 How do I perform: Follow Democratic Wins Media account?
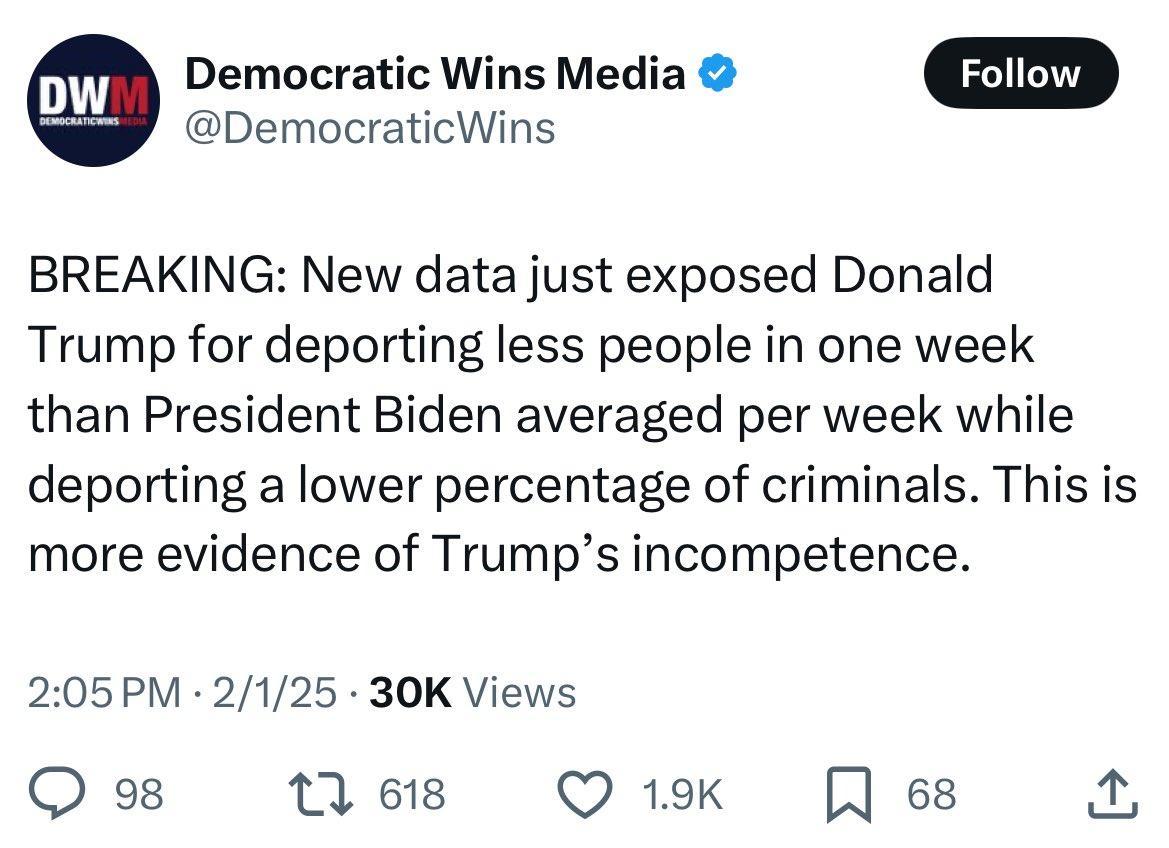pos(1021,73)
